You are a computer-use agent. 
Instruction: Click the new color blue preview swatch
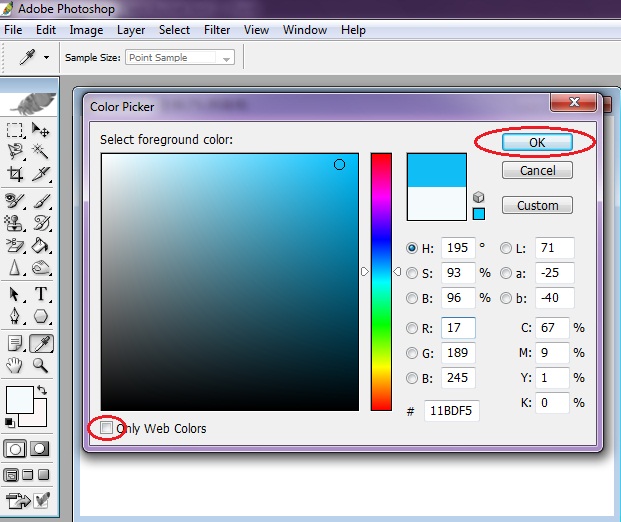tap(436, 170)
